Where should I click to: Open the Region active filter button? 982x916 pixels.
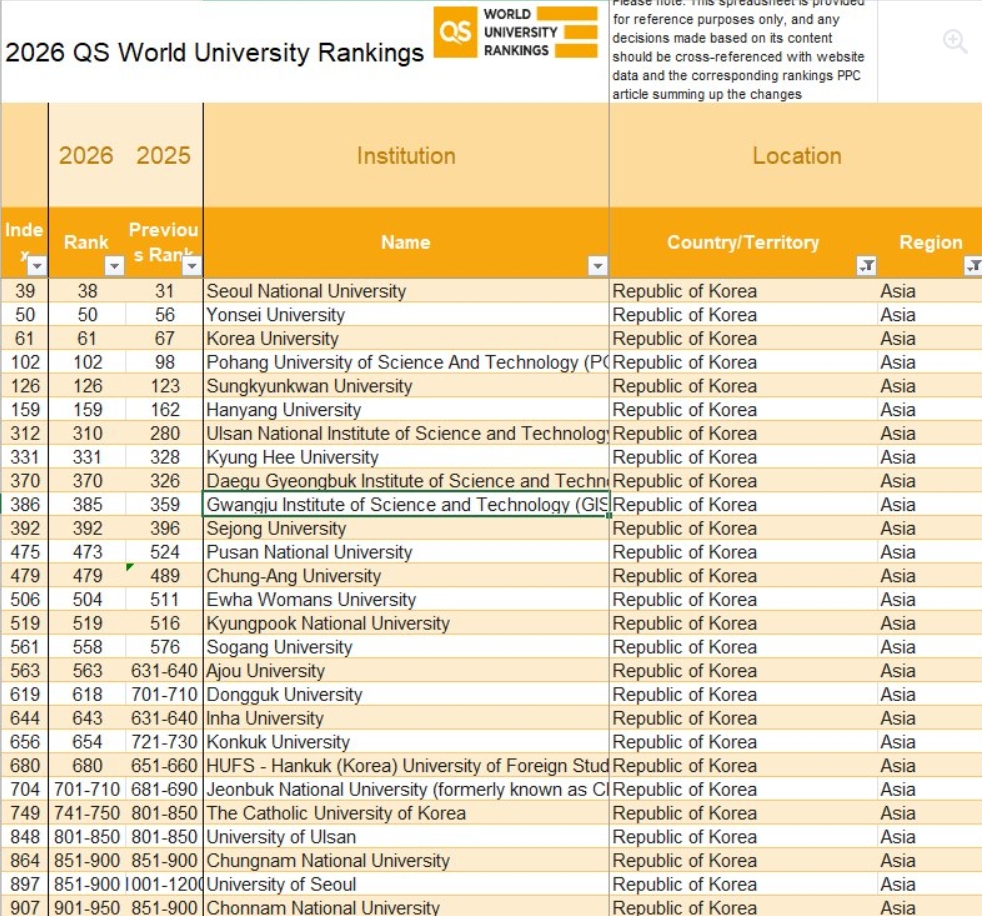click(974, 266)
